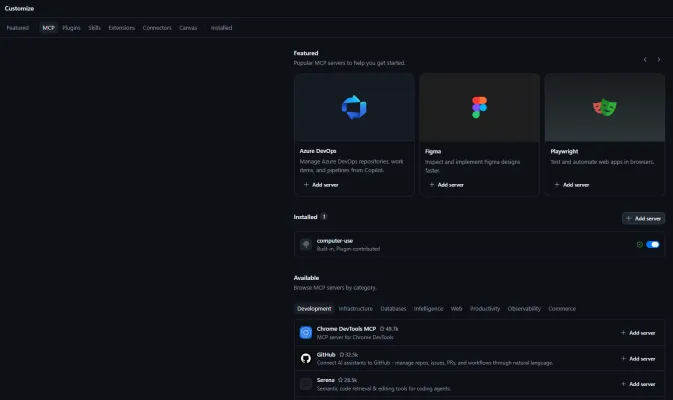This screenshot has width=673, height=400.
Task: Open the GitHub server title
Action: point(326,355)
